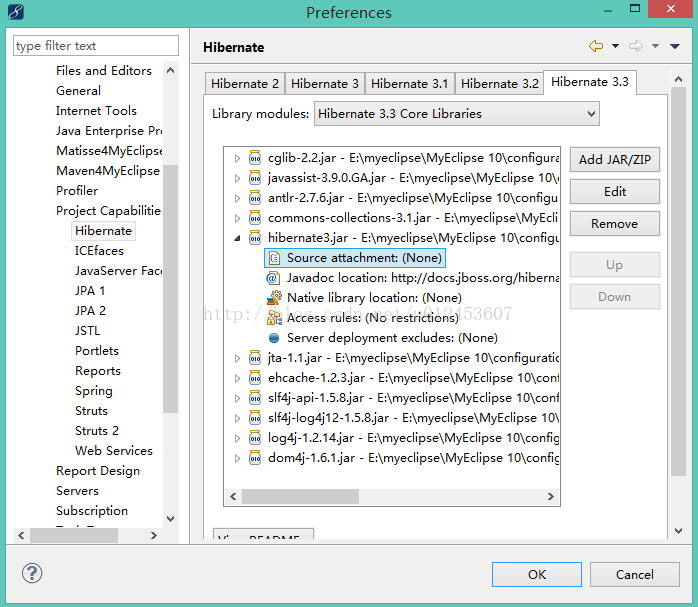Screen dimensions: 698x607
Task: Select Report Design in category tree
Action: 98,471
